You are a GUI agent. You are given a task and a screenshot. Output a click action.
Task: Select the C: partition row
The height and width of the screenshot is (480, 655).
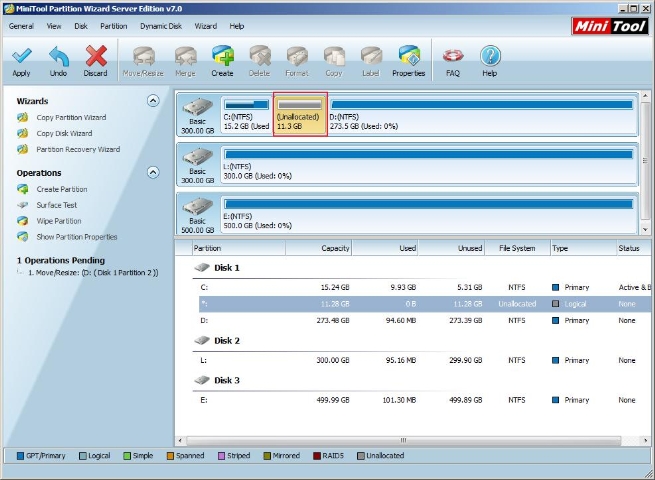point(425,287)
